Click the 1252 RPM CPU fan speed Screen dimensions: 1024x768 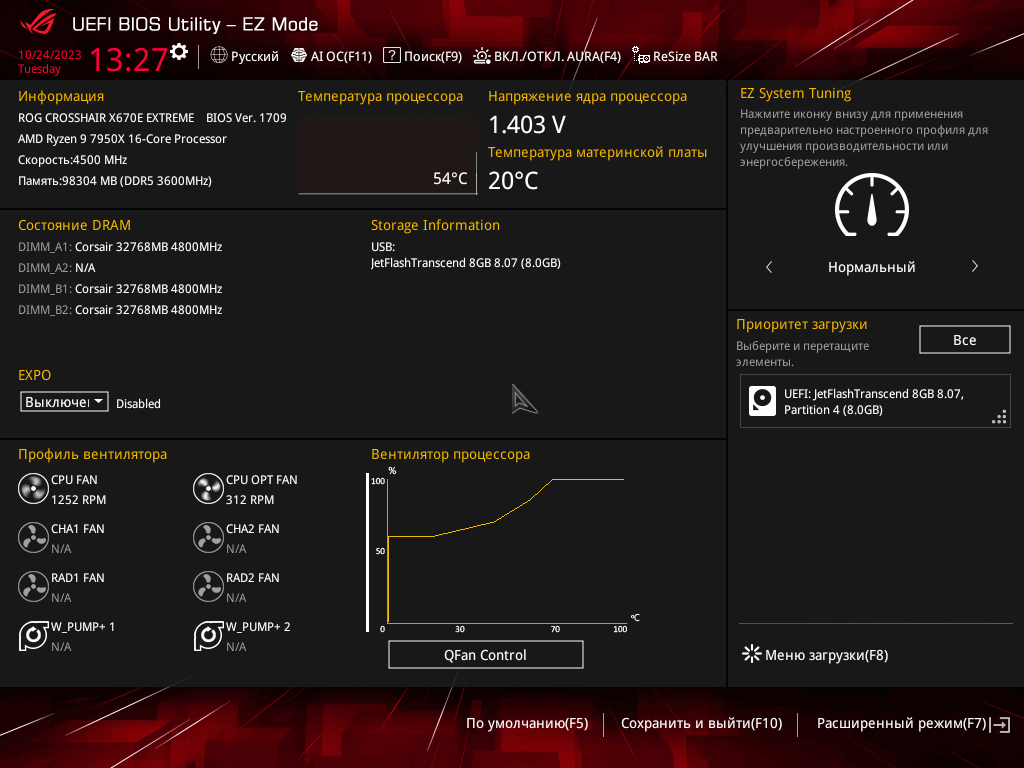[x=78, y=500]
